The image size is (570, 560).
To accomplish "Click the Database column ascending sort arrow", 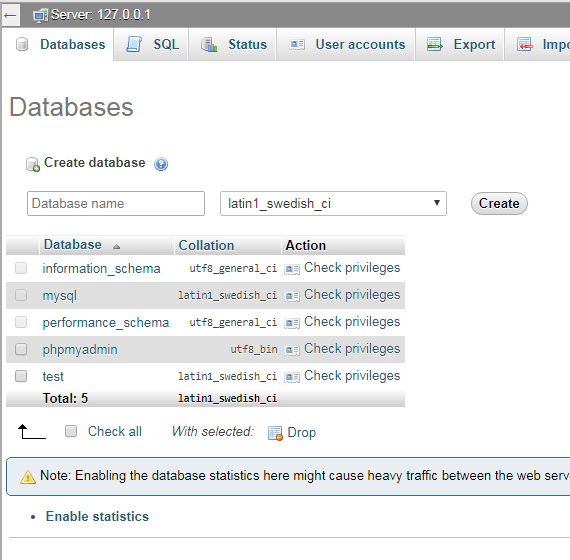I will [x=116, y=247].
